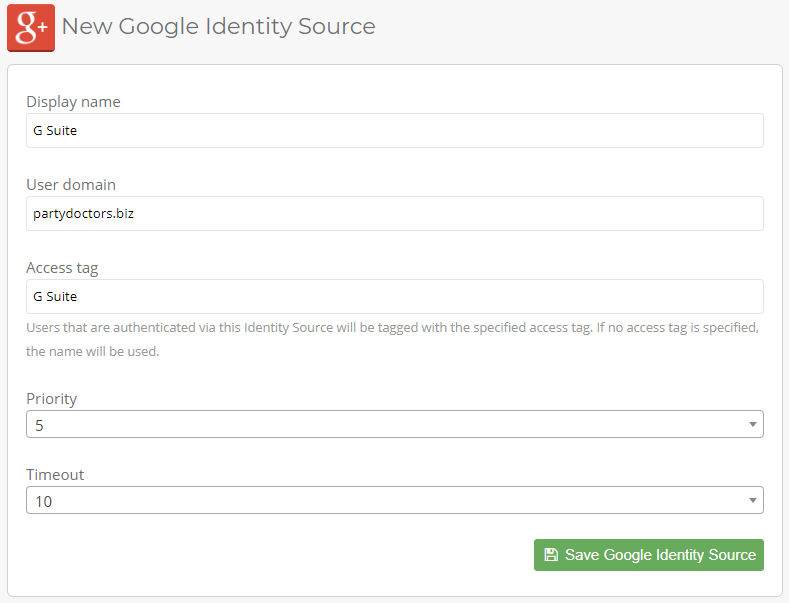
Task: Click the 'User domain' label
Action: point(71,185)
